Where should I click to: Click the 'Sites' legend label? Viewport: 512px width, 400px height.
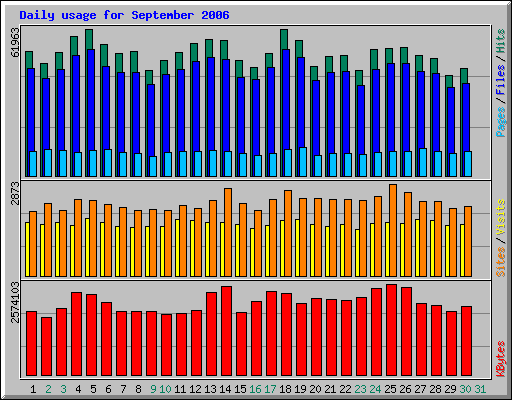(501, 262)
